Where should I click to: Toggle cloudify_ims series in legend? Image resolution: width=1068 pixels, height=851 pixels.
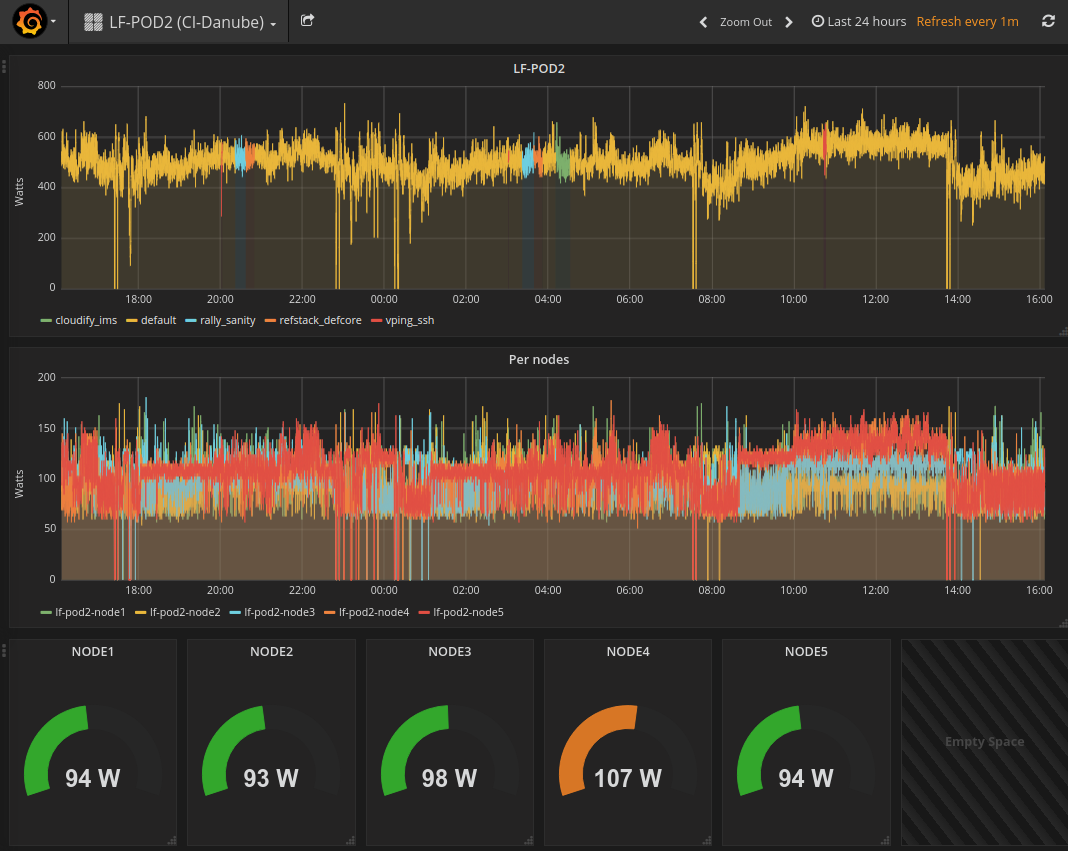pos(85,321)
